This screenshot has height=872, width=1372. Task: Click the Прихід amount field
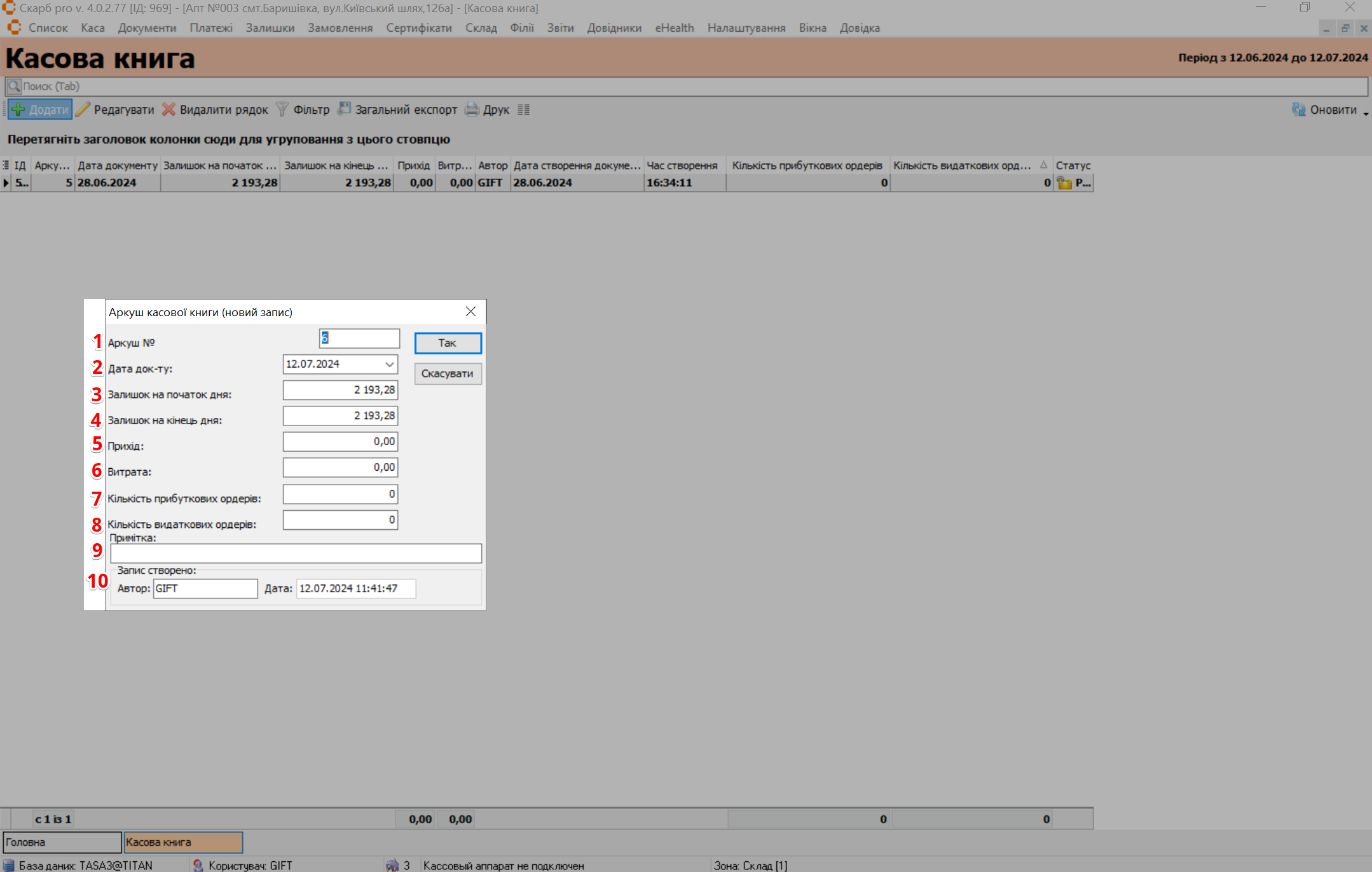click(x=340, y=441)
